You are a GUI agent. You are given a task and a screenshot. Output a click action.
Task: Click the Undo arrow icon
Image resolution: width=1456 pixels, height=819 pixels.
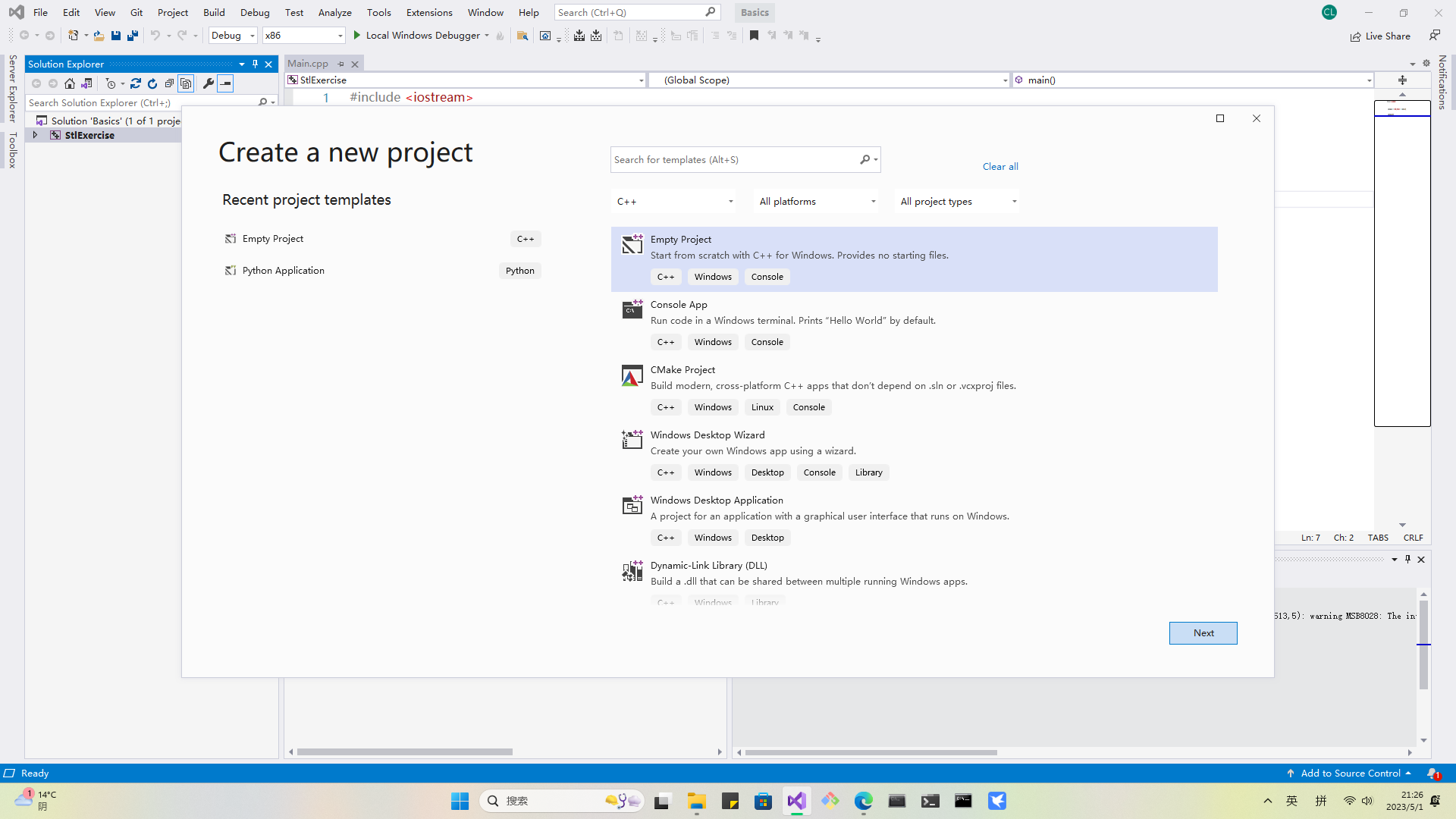[155, 36]
